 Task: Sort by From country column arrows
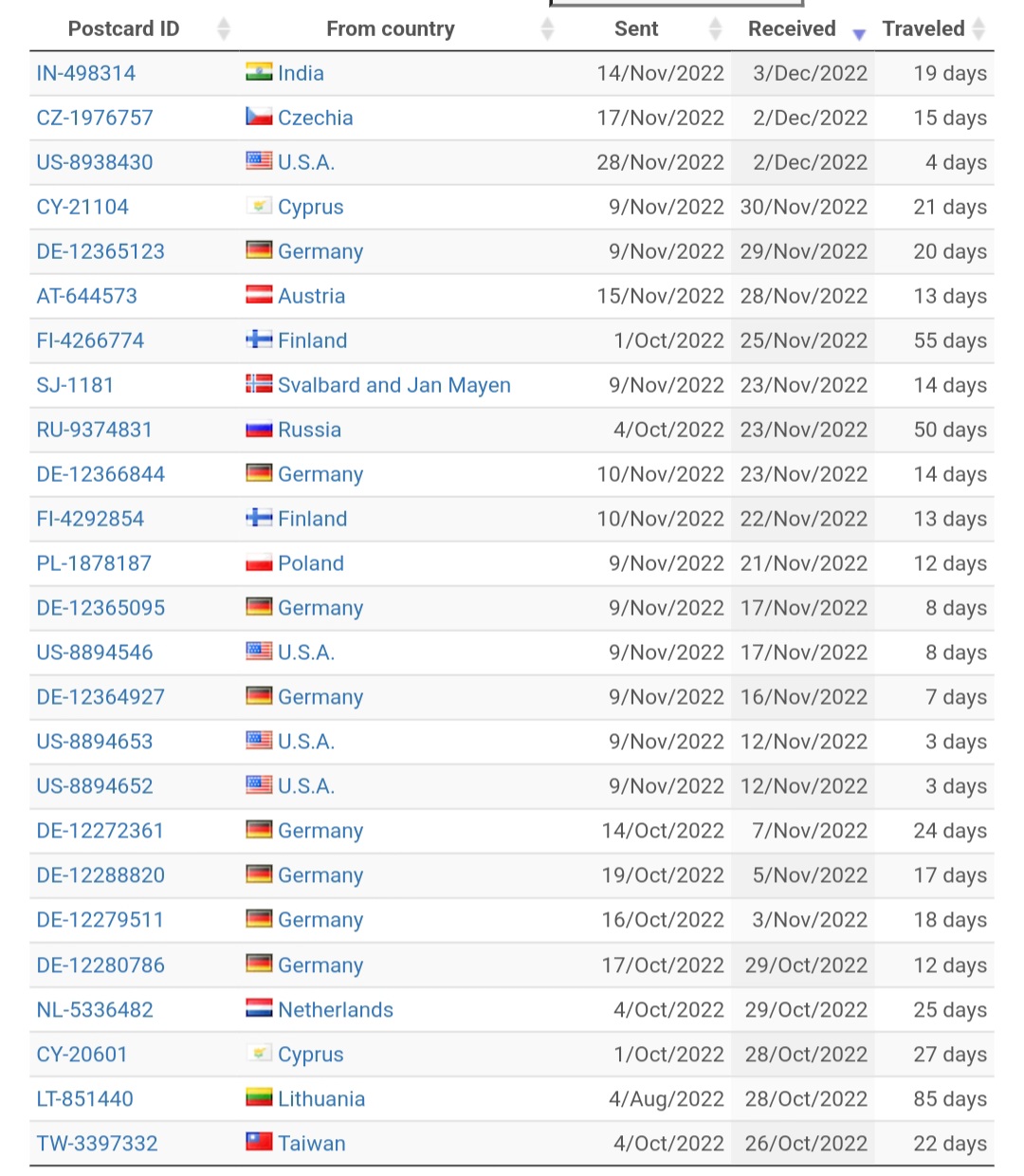coord(547,29)
